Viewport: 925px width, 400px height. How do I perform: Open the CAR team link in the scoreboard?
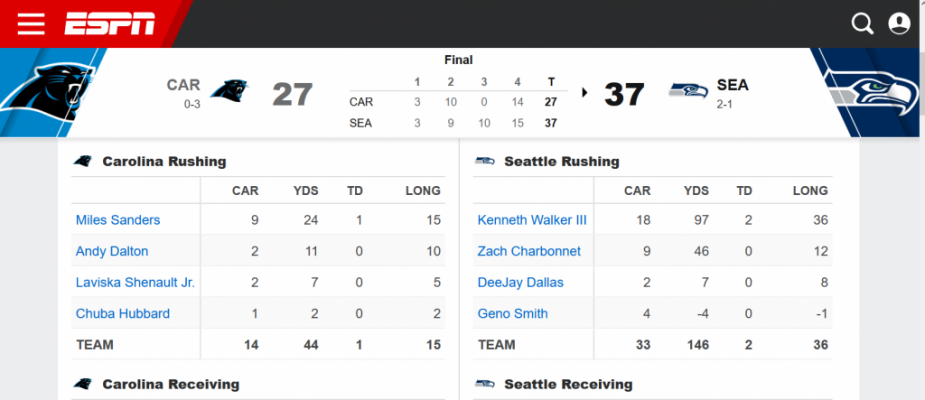pyautogui.click(x=183, y=85)
